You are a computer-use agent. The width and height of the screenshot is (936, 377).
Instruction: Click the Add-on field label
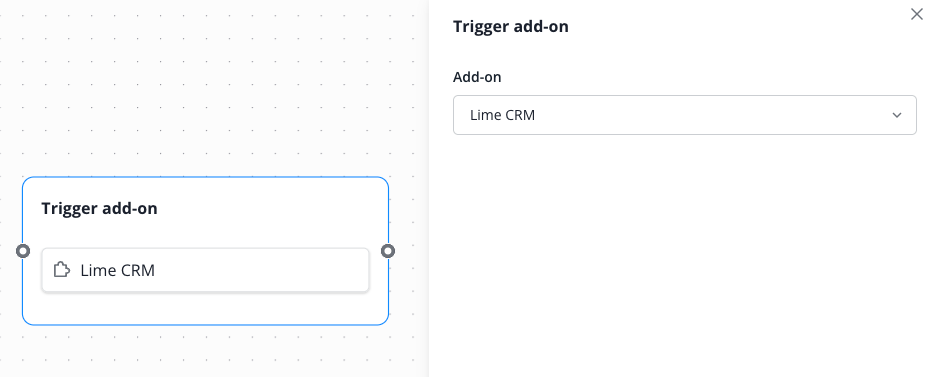[477, 77]
